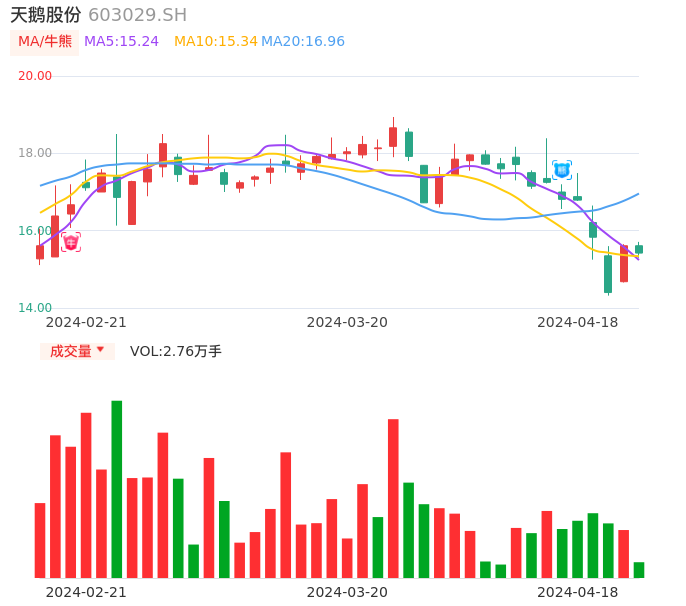Click the 2024-03-20 date label under price chart

pyautogui.click(x=347, y=322)
